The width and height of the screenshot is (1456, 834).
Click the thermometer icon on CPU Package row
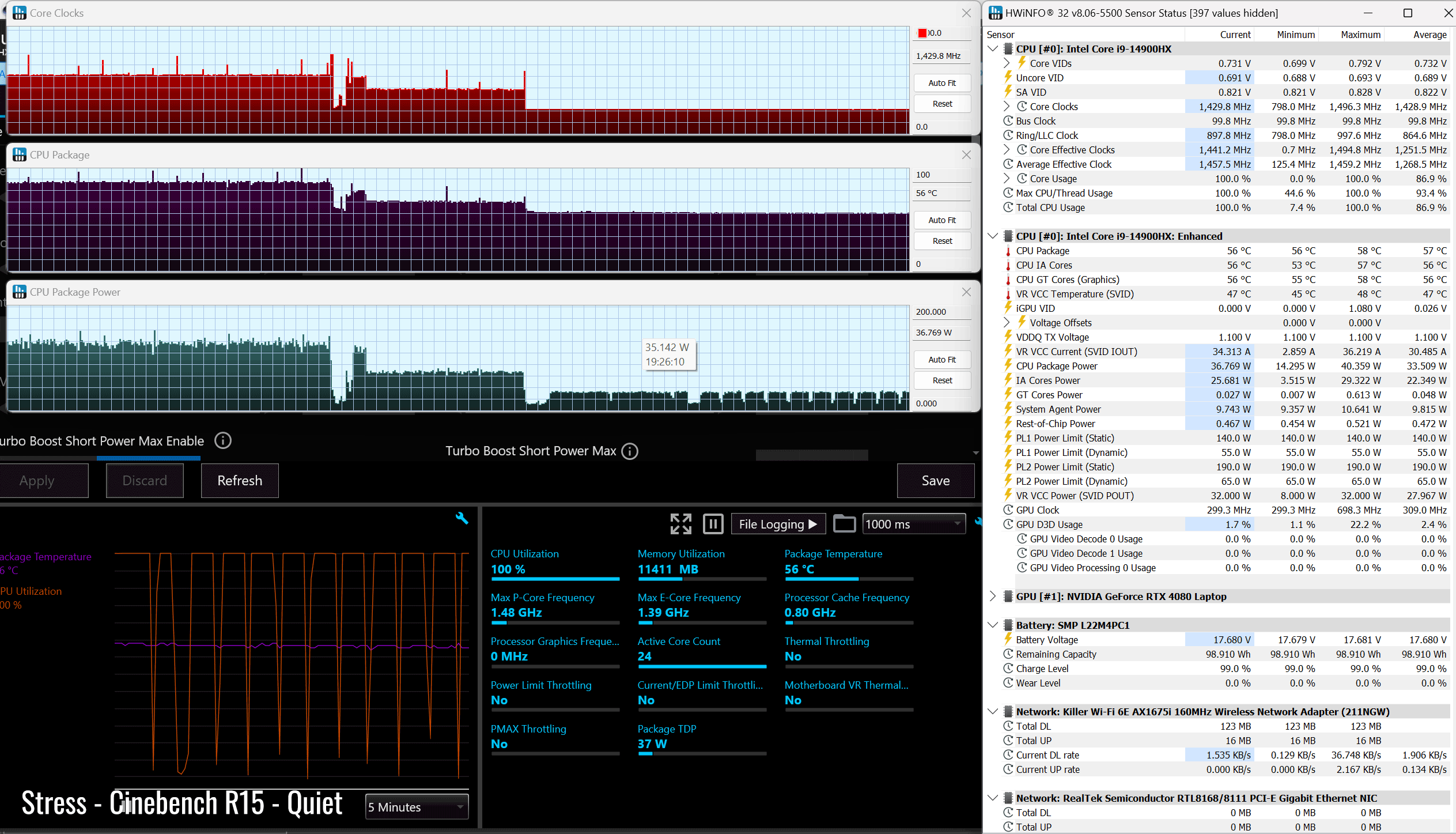[1008, 251]
